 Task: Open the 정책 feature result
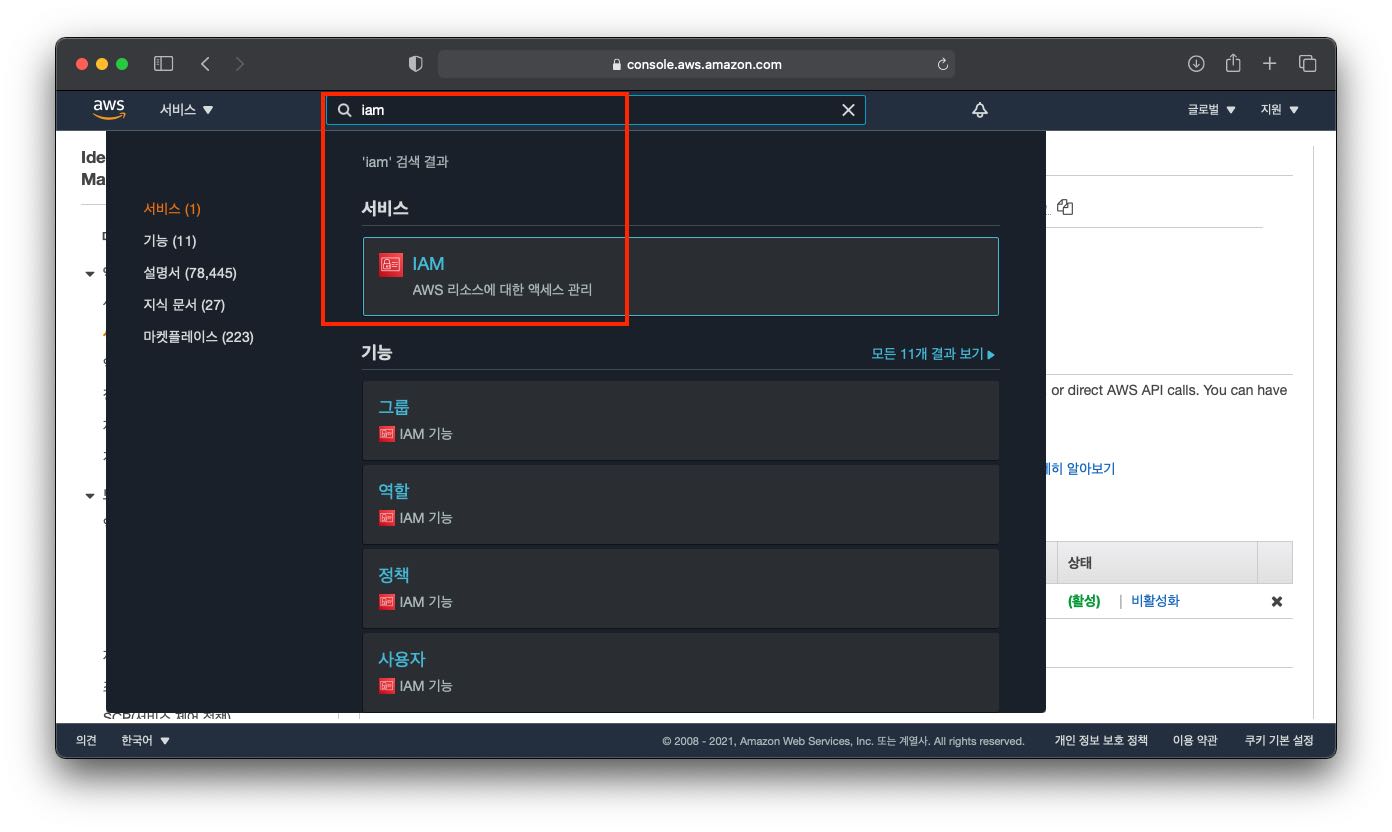point(680,588)
